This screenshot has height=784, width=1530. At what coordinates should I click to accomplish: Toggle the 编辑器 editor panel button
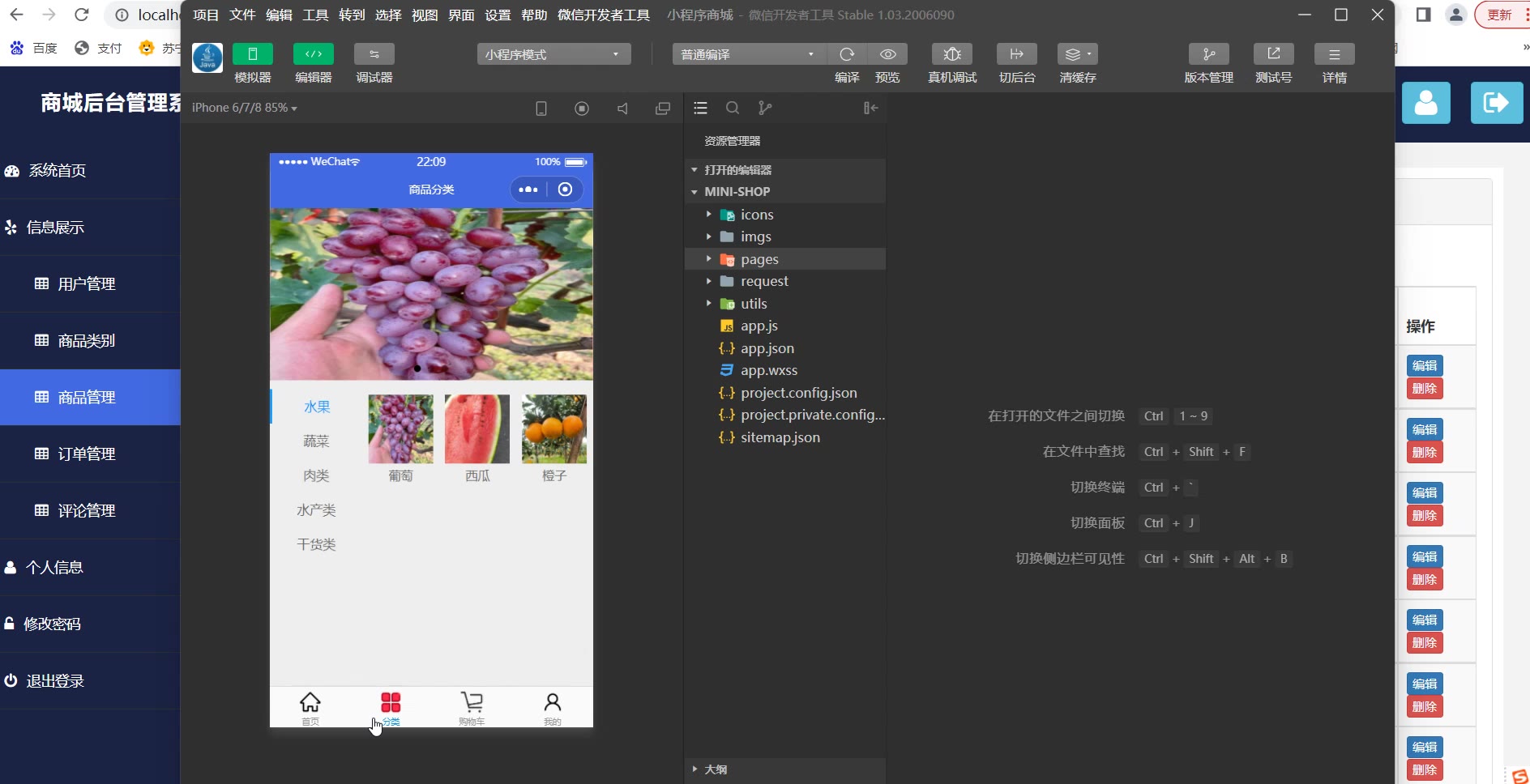[313, 54]
